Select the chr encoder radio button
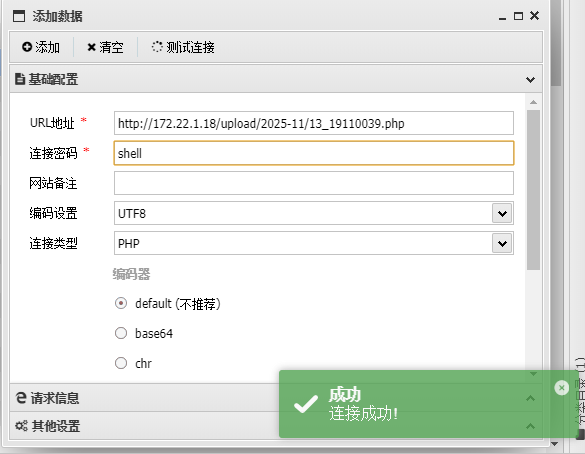 [121, 363]
